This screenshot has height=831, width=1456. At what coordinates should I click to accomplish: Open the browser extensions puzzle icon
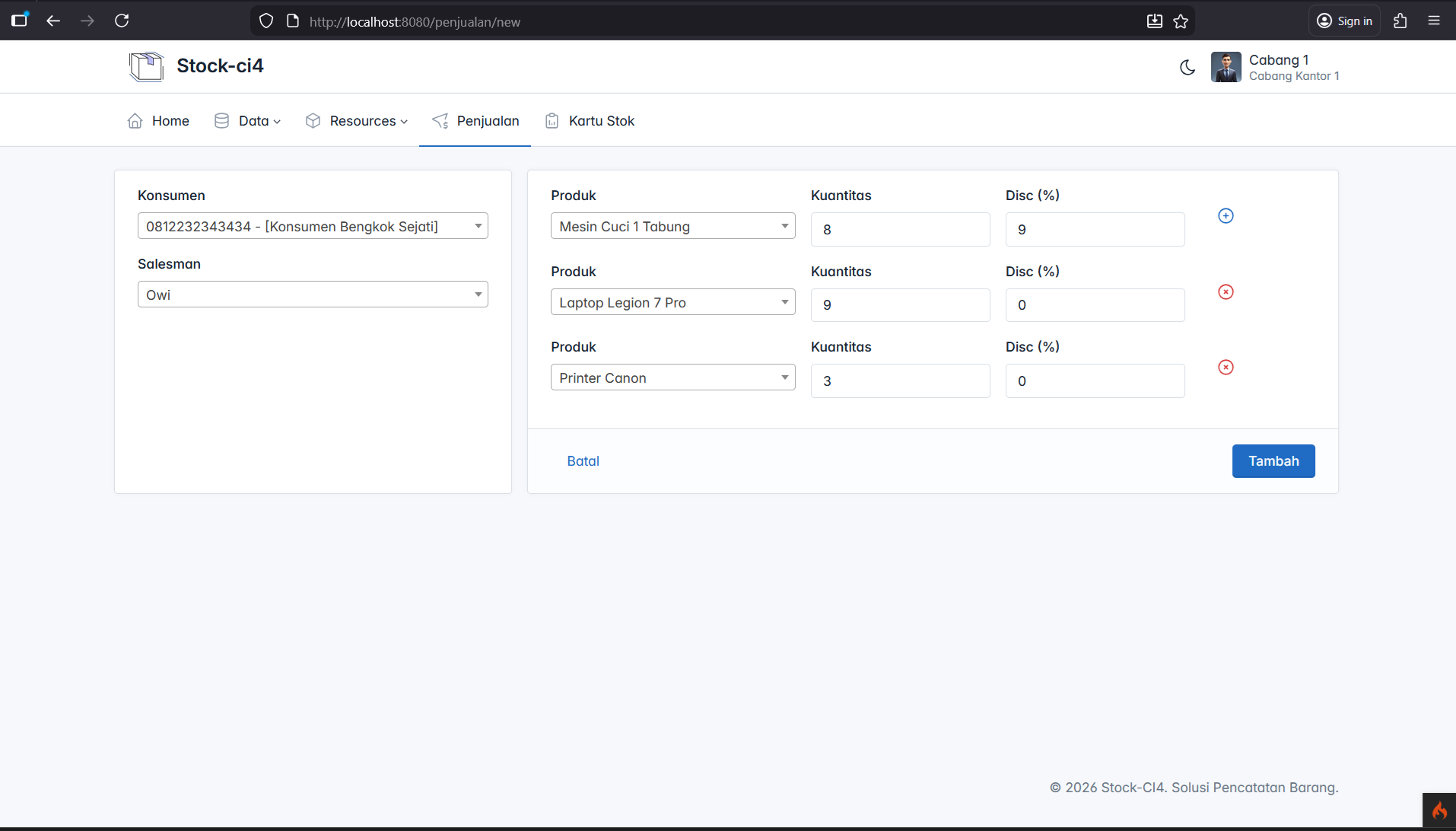(1400, 21)
